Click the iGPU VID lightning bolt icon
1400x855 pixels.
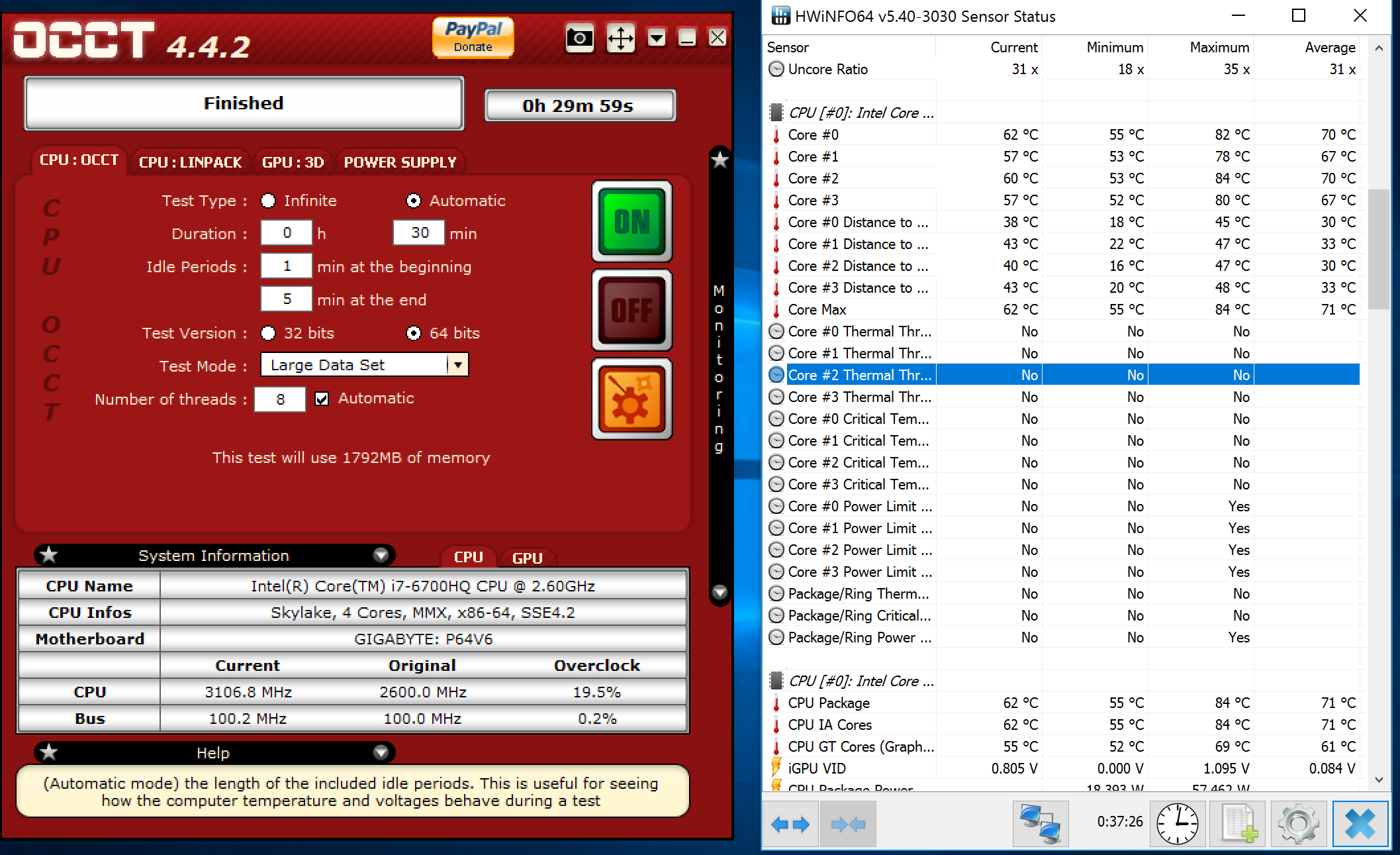tap(776, 768)
